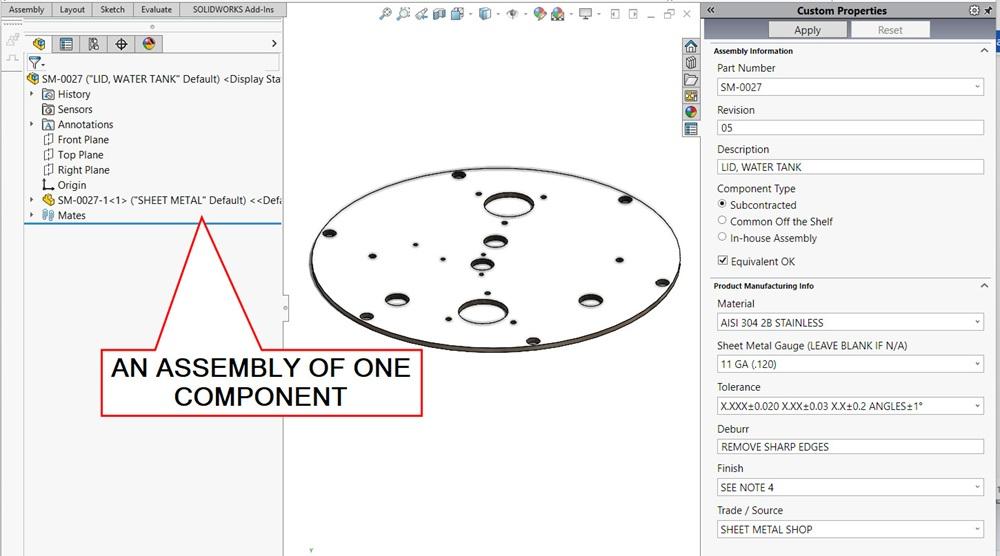
Task: Click the Edit Appearance color sphere icon
Action: coord(540,14)
